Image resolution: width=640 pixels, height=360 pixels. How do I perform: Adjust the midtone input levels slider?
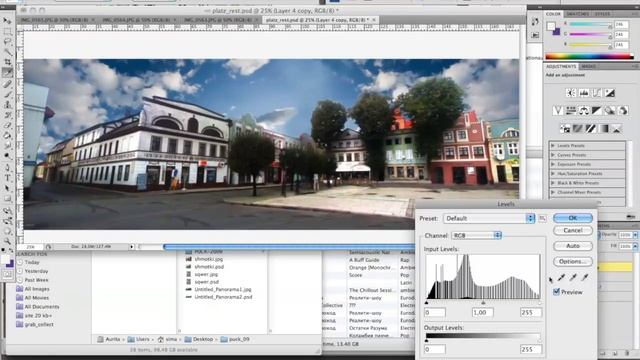[x=483, y=303]
